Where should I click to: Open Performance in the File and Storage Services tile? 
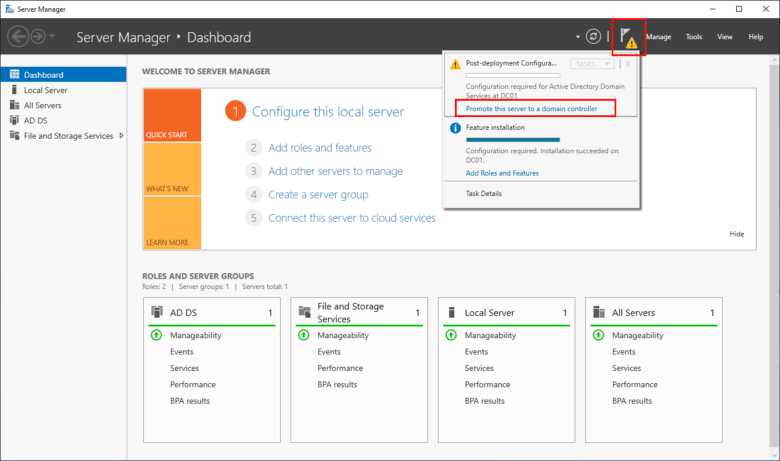[x=340, y=368]
